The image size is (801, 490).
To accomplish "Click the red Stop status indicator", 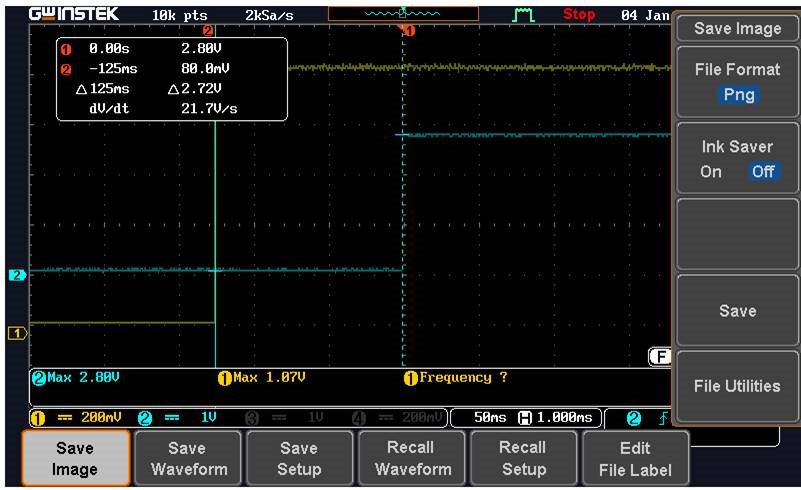I will pos(579,14).
